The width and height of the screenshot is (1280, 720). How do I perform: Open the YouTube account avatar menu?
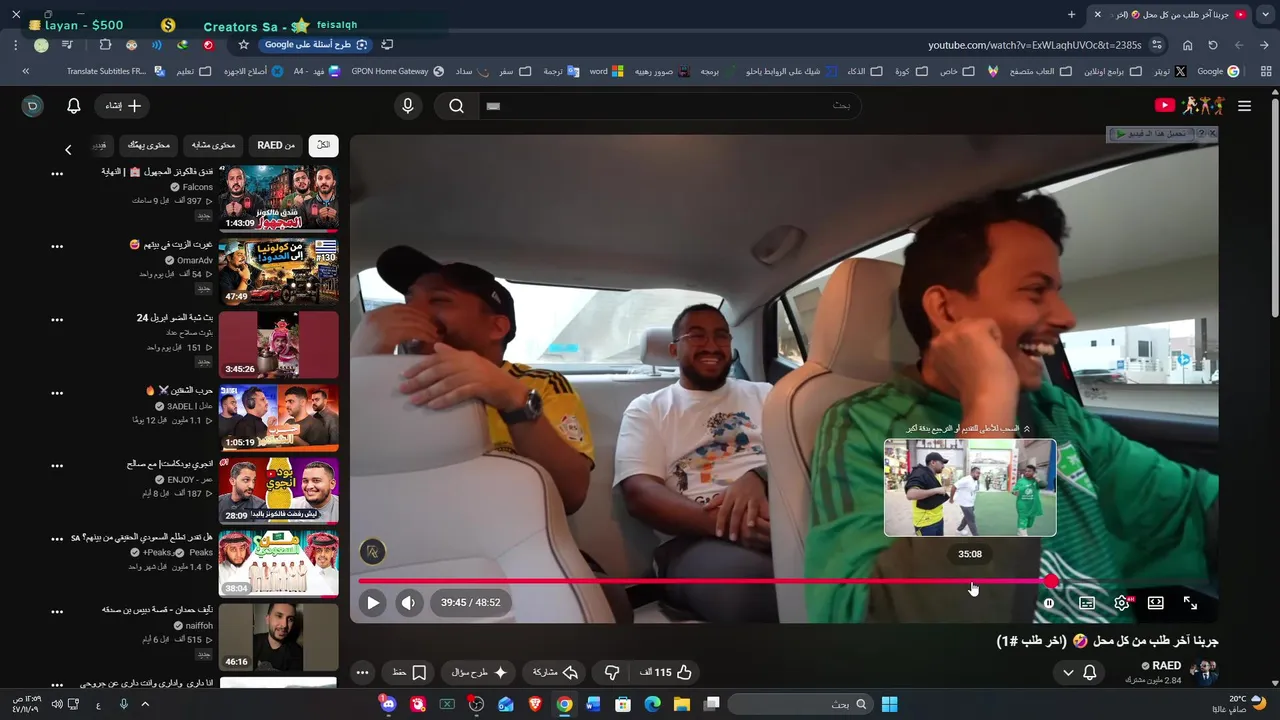(33, 106)
